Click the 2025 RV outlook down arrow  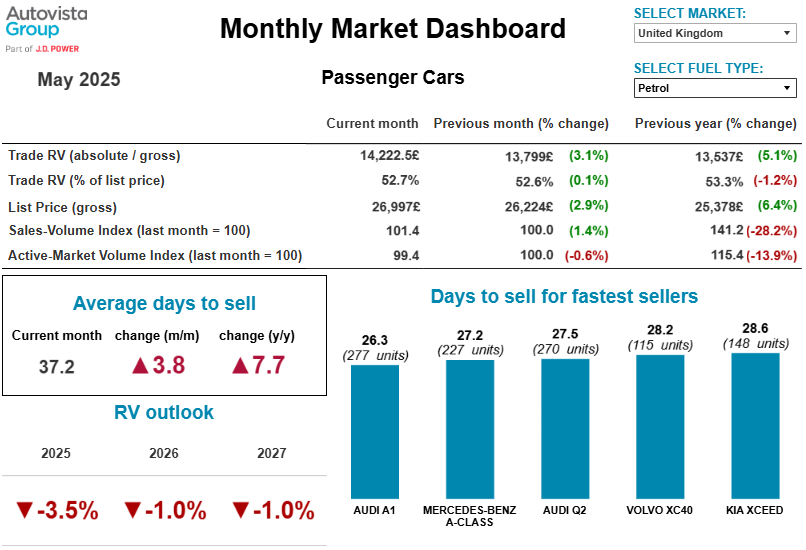point(25,511)
